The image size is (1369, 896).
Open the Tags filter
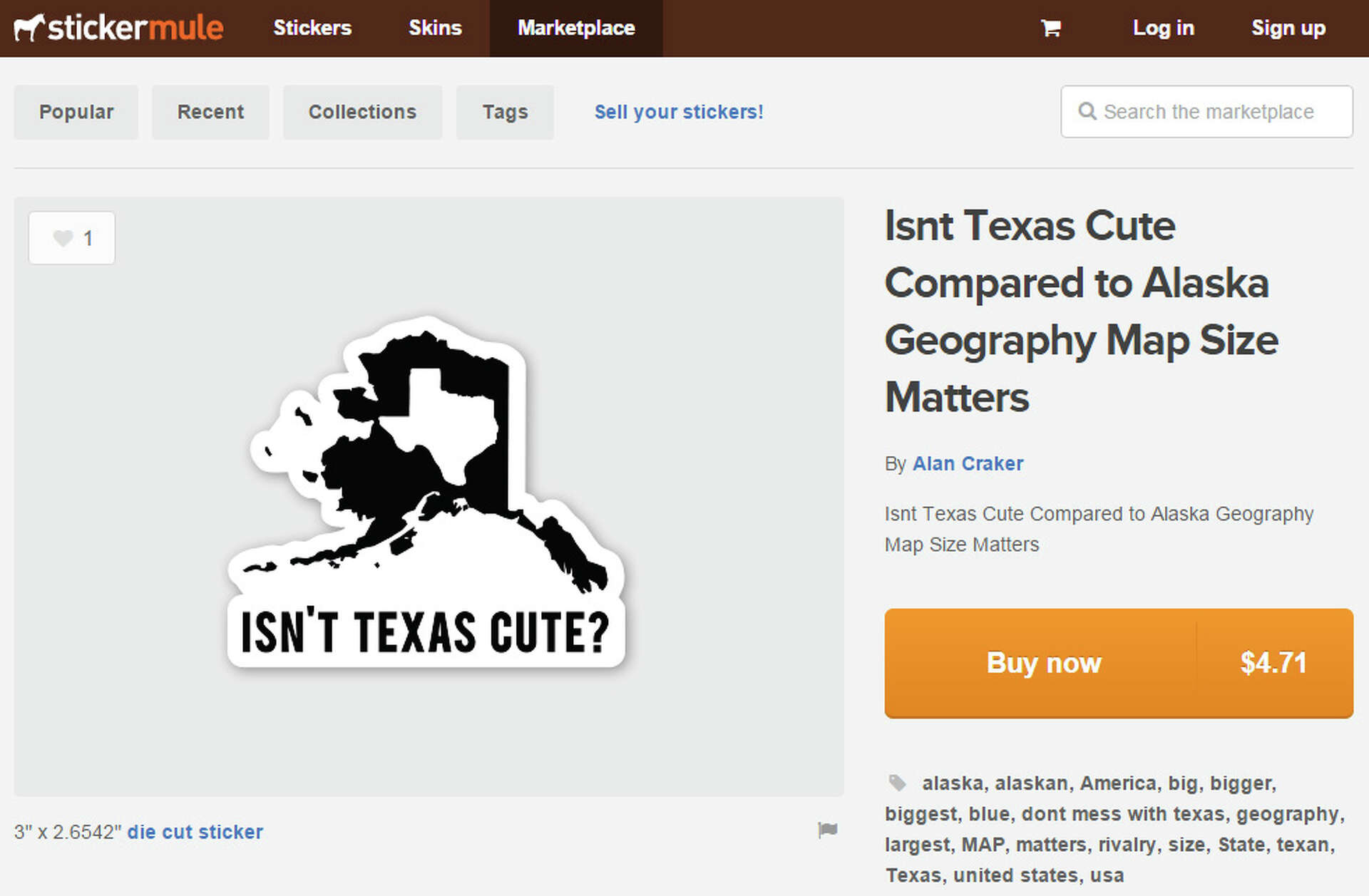click(505, 112)
